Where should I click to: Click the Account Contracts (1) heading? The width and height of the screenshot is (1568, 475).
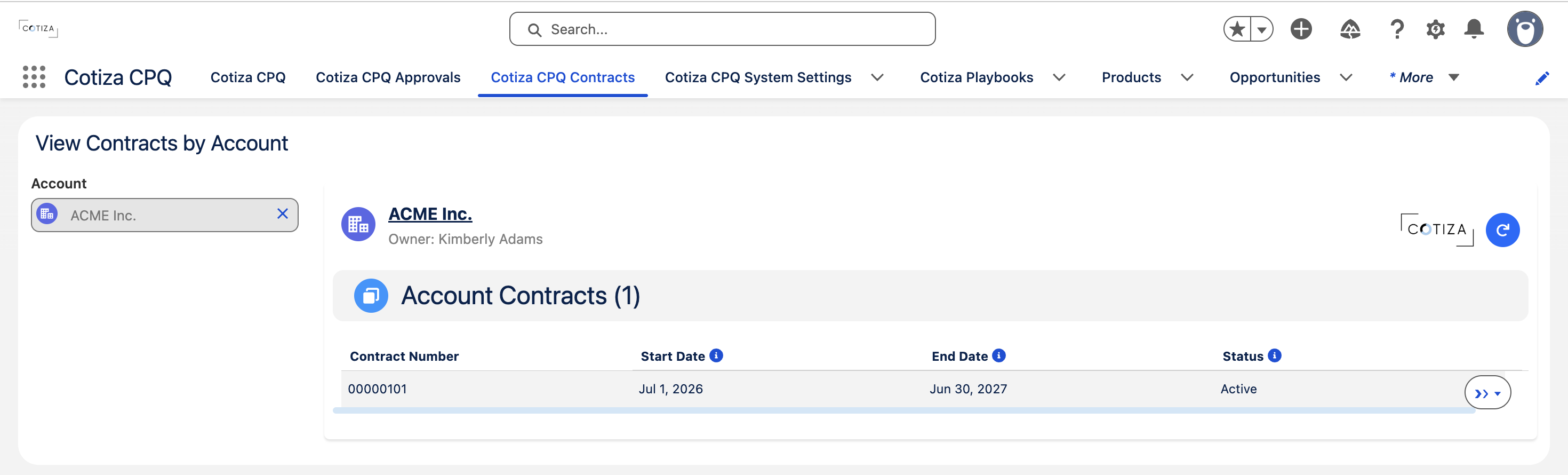(521, 296)
